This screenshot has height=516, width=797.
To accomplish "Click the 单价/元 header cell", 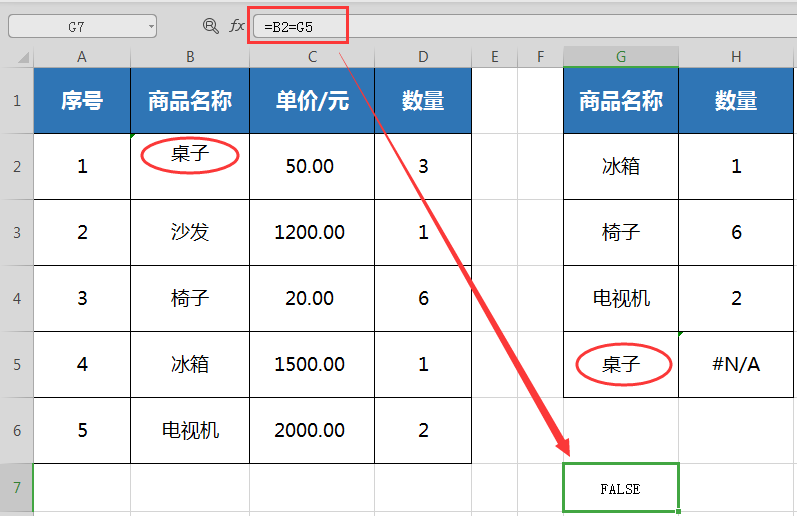I will coord(312,101).
